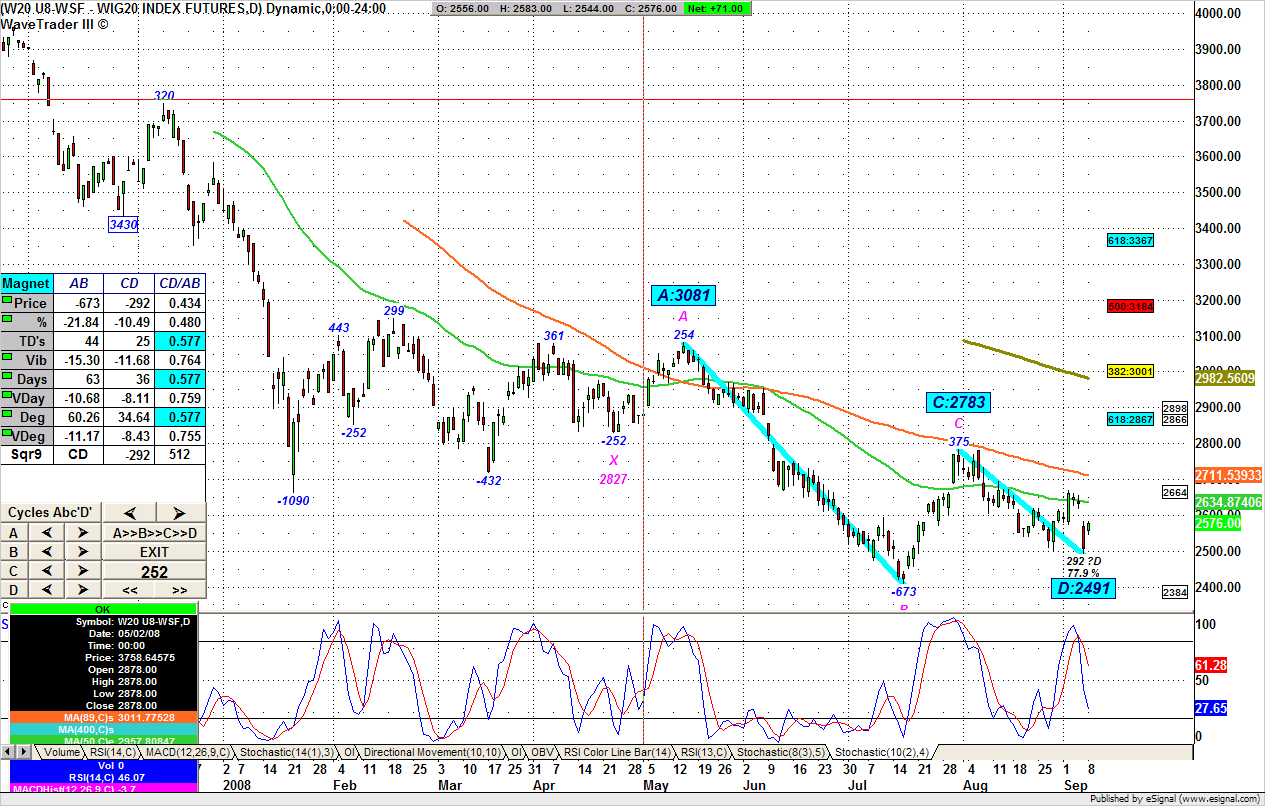The image size is (1265, 806).
Task: Click the current price 2576.00 tag
Action: point(1218,523)
